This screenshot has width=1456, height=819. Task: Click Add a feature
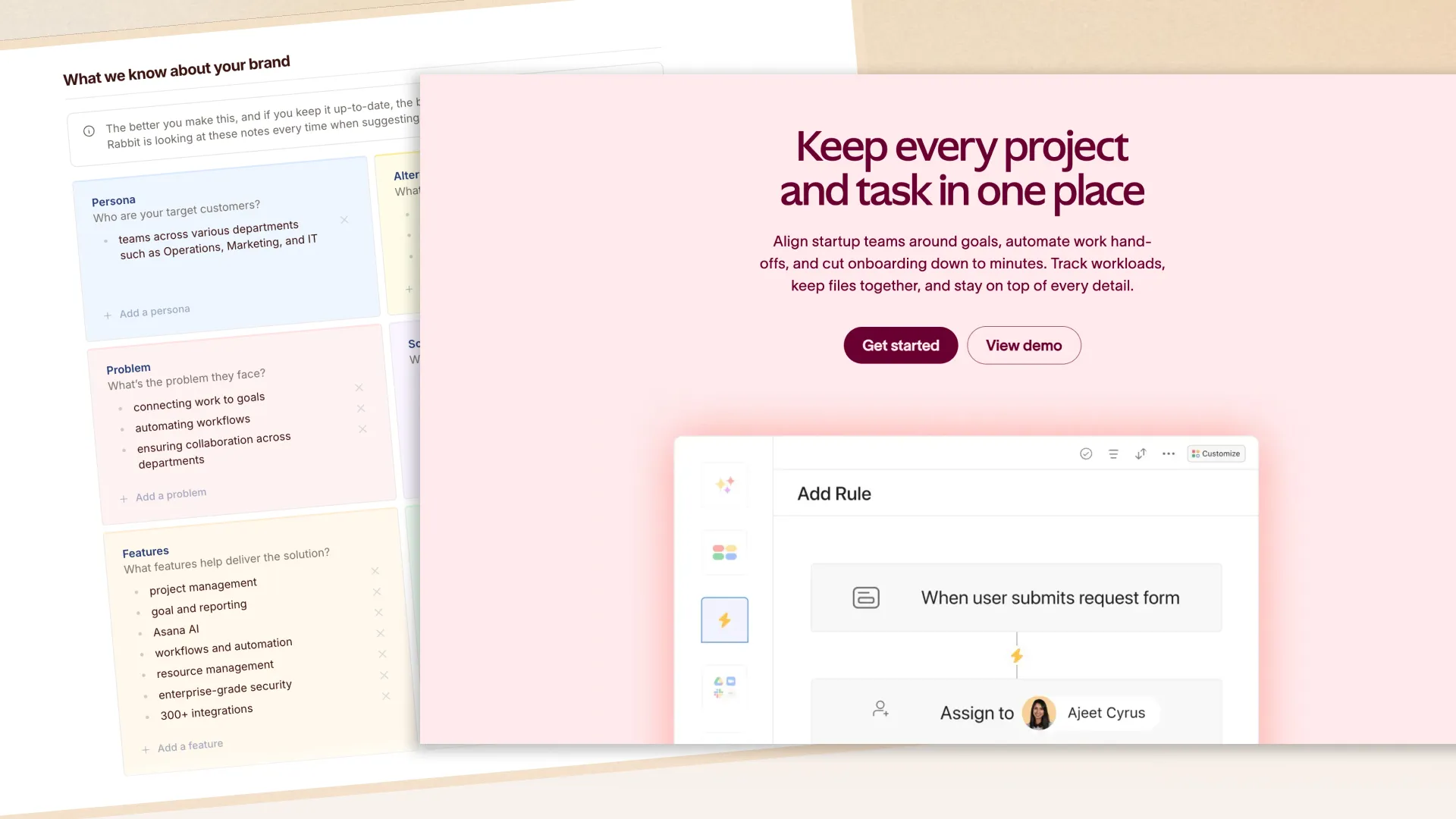[x=190, y=746]
